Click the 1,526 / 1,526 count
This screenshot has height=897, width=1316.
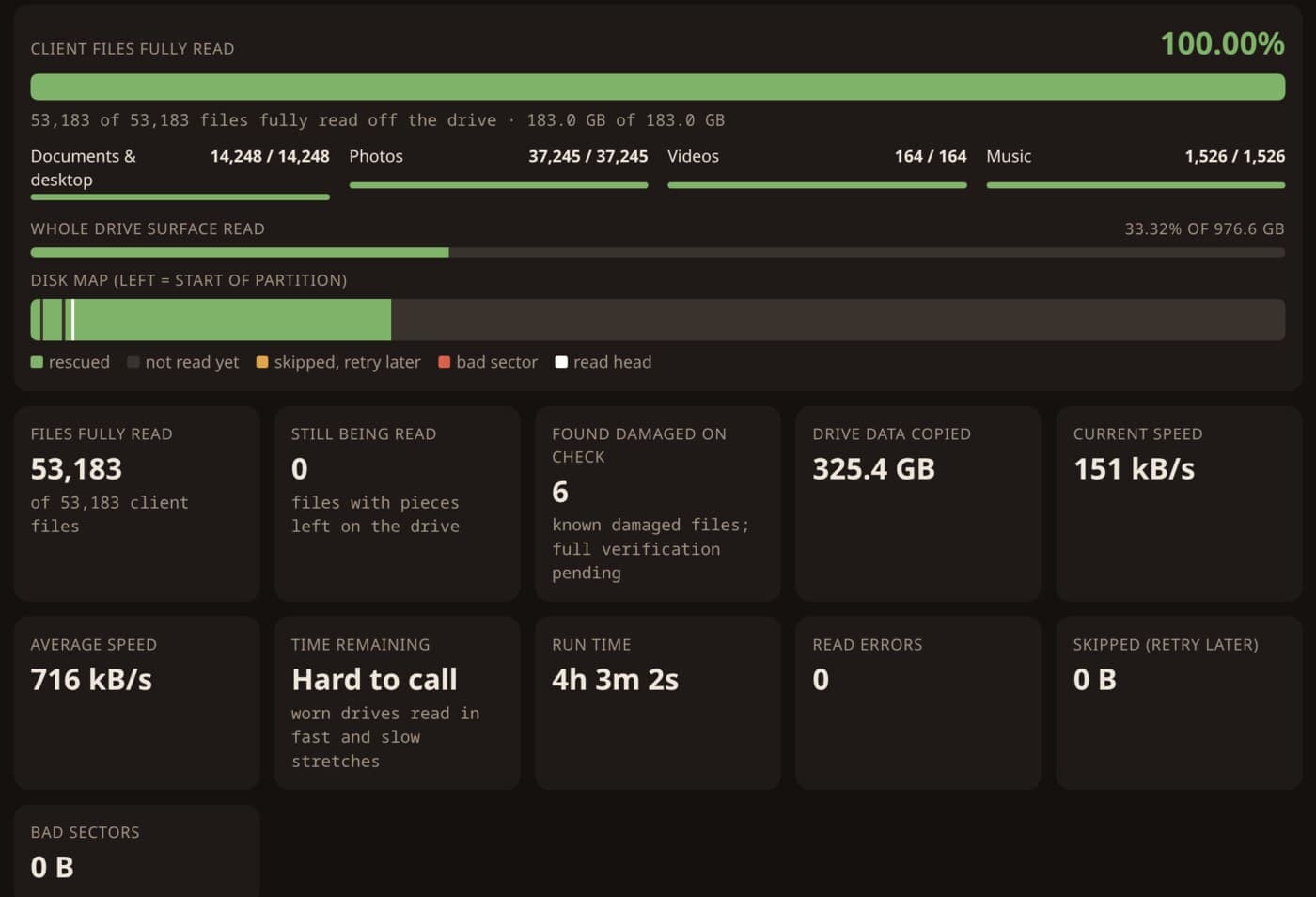(1234, 156)
